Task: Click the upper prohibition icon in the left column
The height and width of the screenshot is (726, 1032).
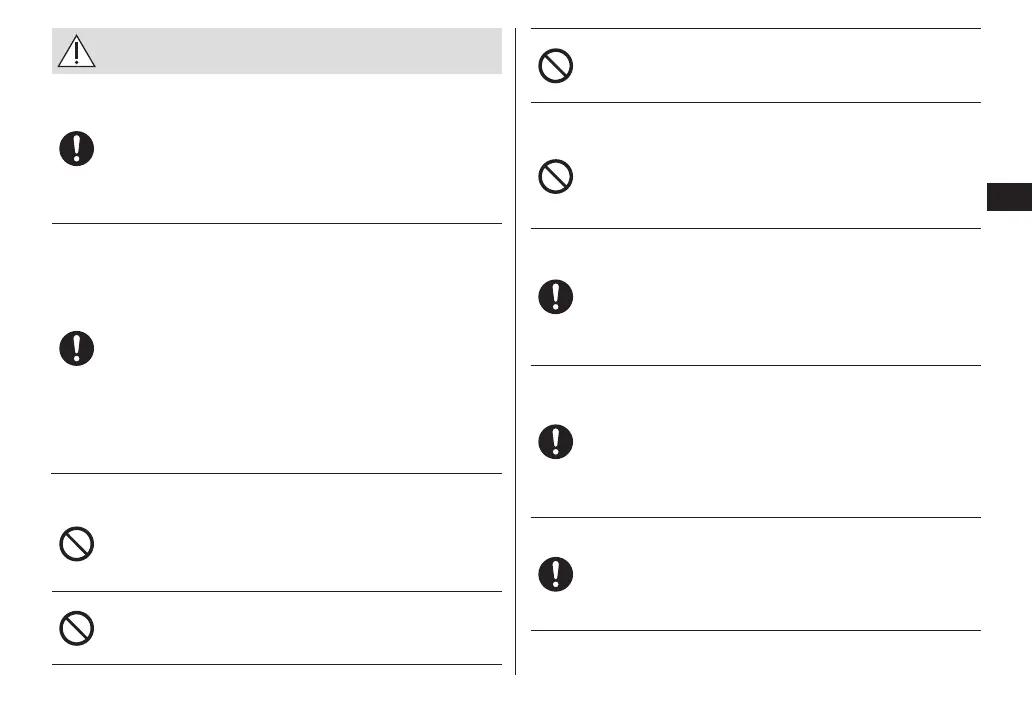Action: [76, 544]
